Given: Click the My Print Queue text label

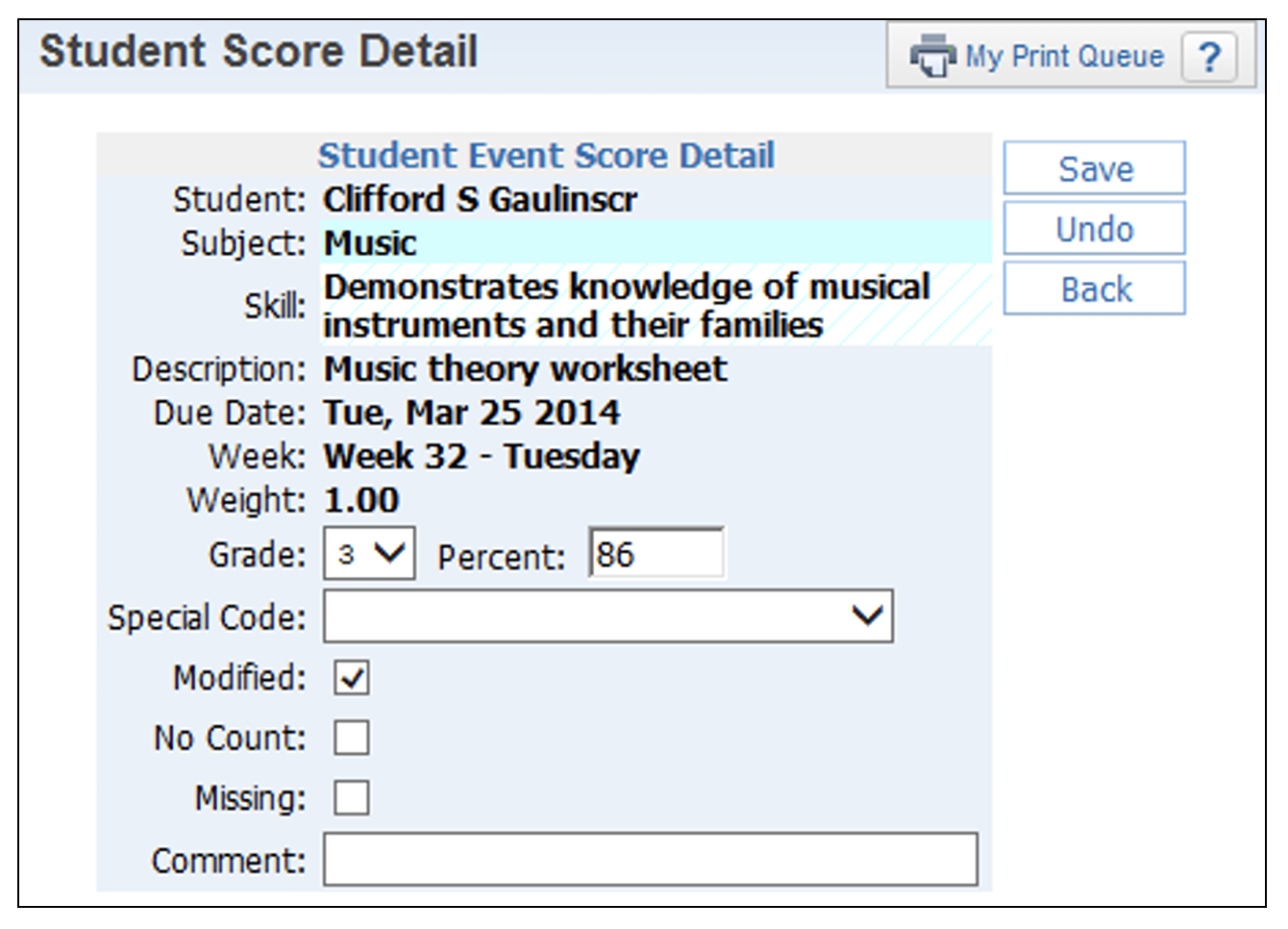Looking at the screenshot, I should pyautogui.click(x=1064, y=57).
